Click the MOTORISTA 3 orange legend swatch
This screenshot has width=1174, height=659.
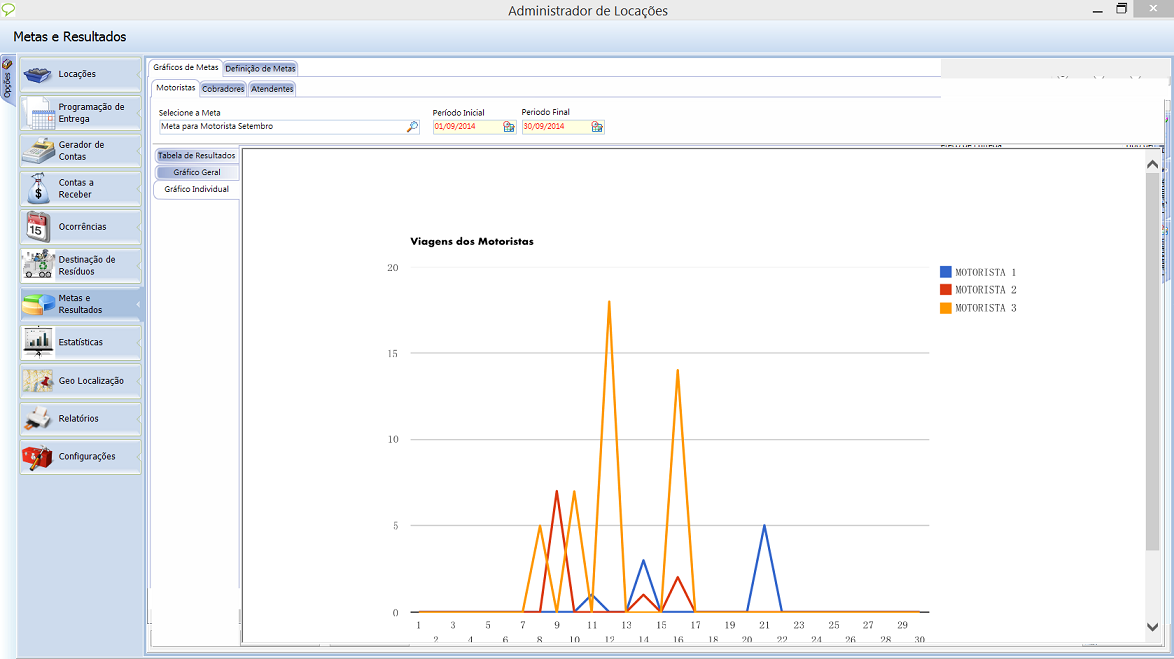pos(946,308)
